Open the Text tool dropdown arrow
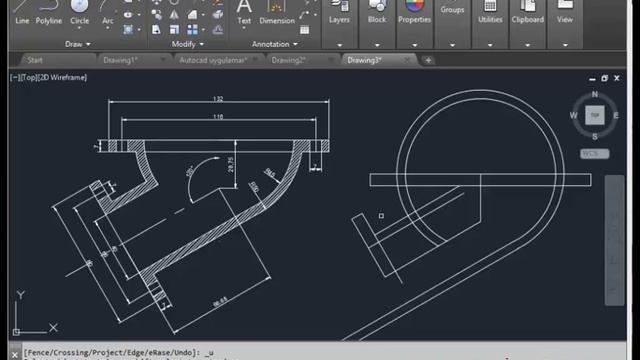640x360 pixels. 244,29
